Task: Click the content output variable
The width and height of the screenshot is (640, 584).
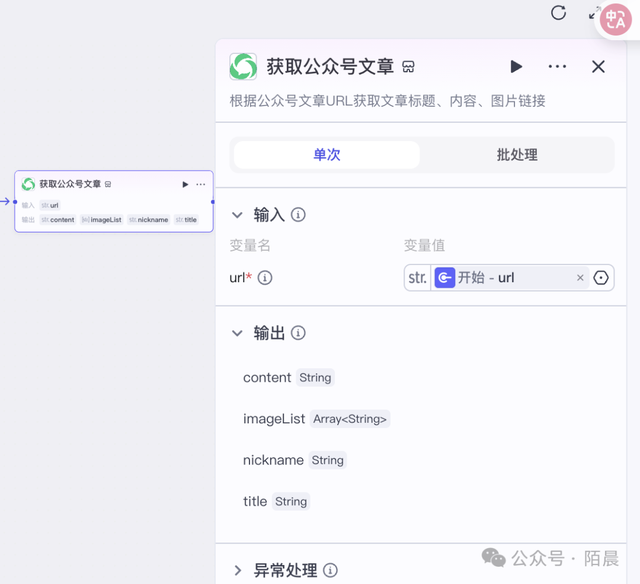Action: (x=267, y=378)
